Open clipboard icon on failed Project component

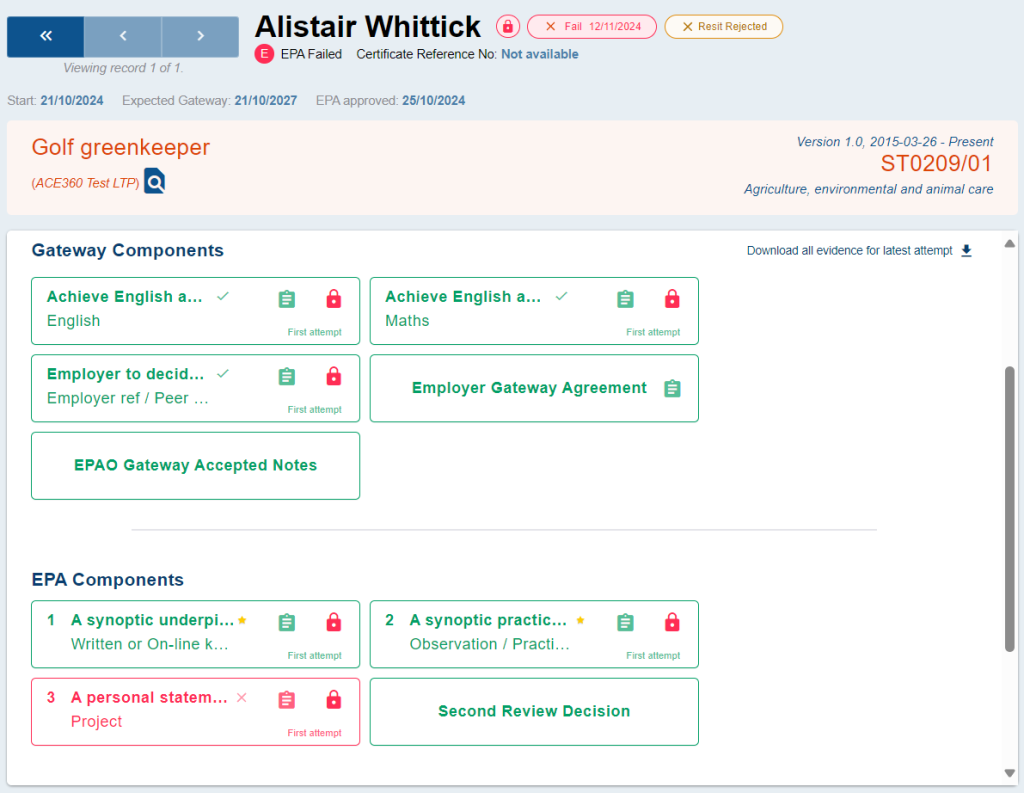287,700
